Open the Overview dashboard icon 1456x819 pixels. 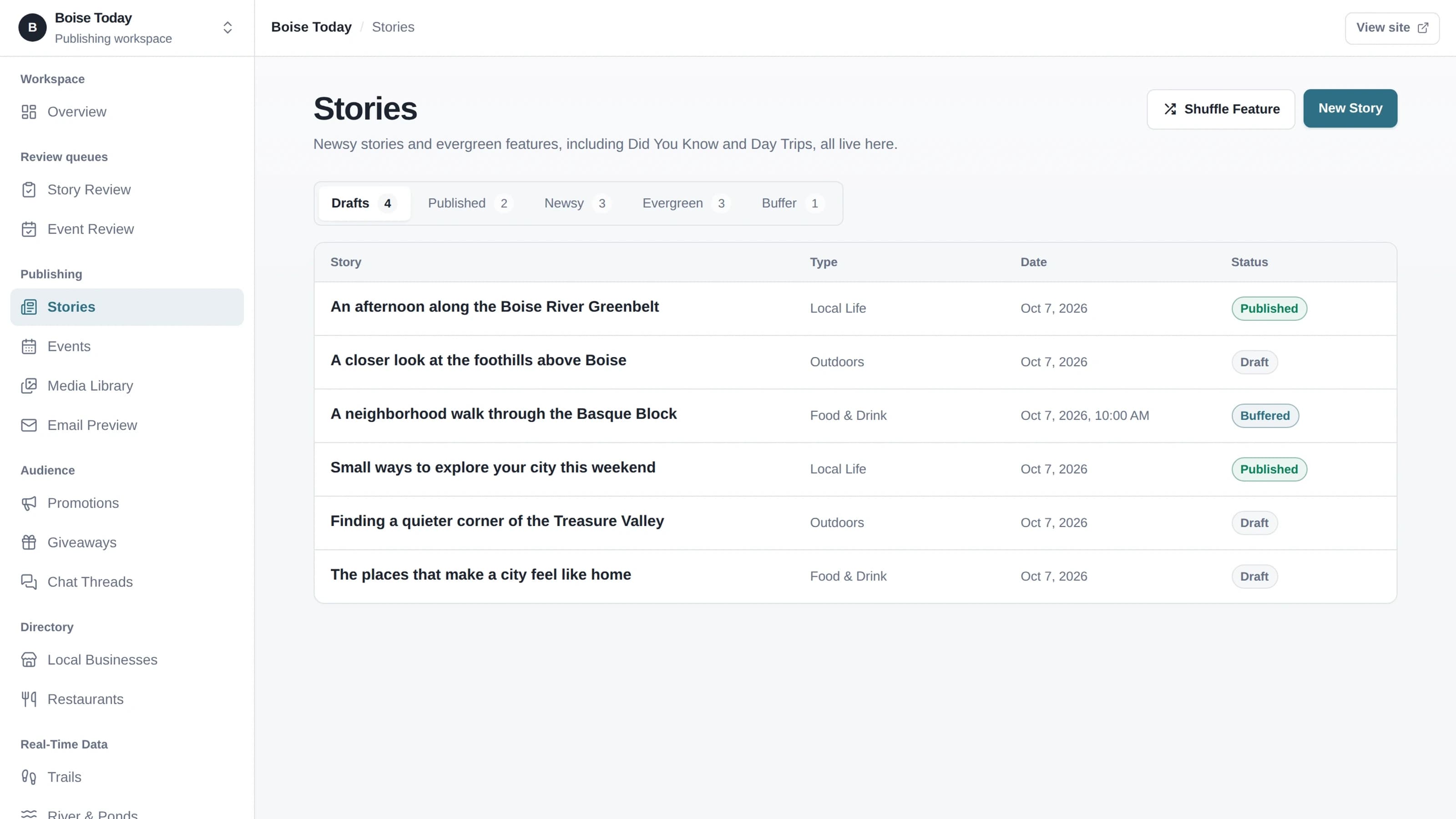pyautogui.click(x=29, y=112)
